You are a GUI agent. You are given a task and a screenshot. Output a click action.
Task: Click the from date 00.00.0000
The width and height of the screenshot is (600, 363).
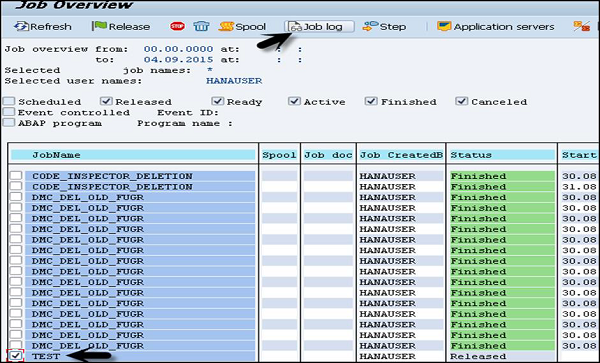tap(178, 49)
